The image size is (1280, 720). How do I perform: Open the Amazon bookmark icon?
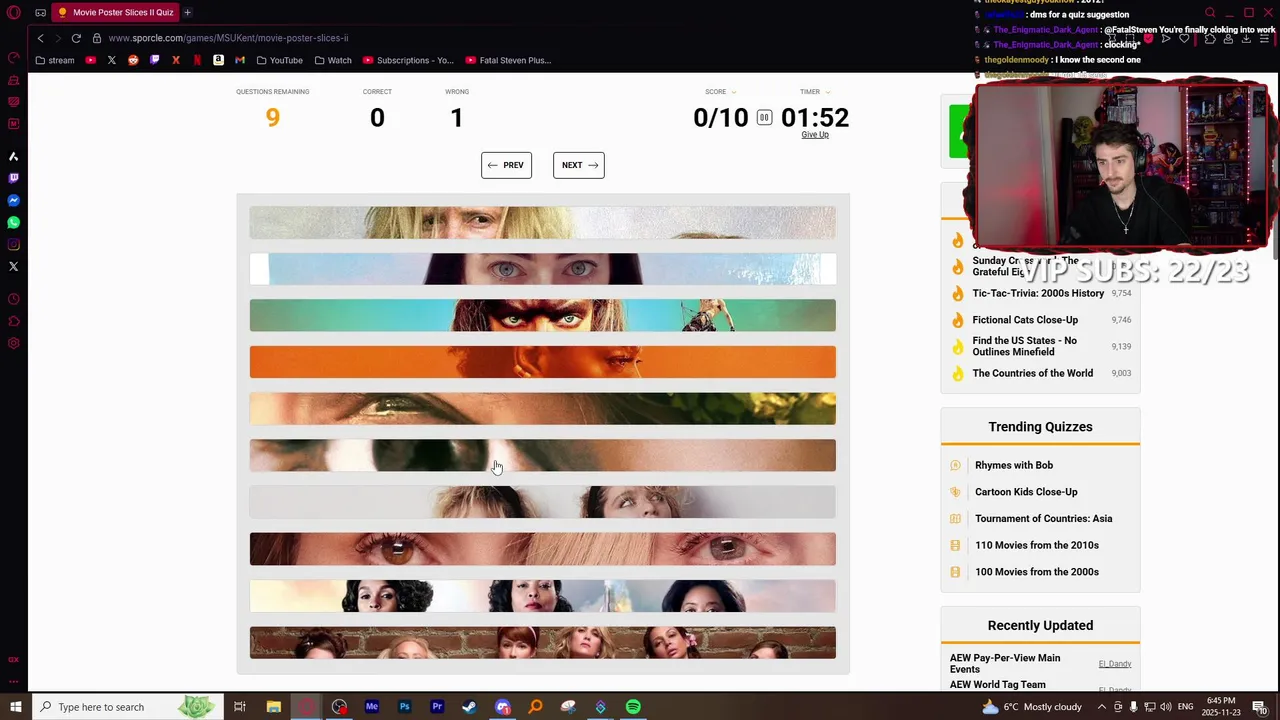(218, 60)
